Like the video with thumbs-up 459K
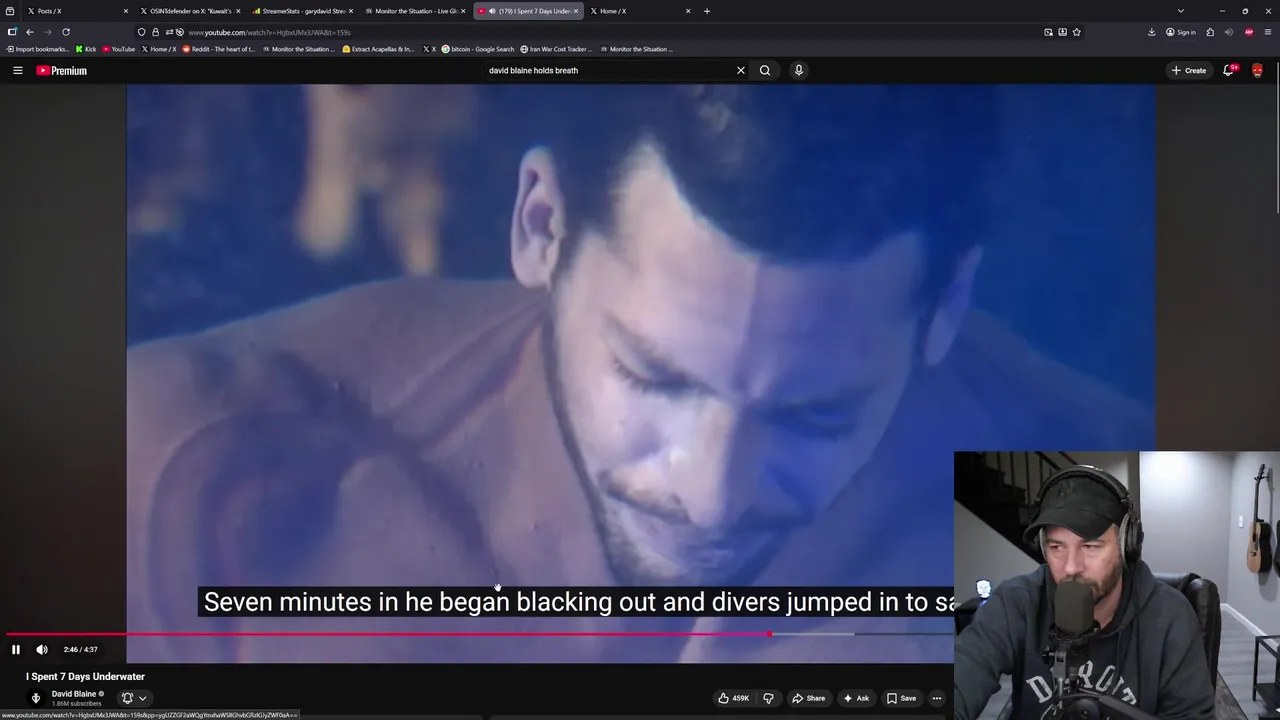This screenshot has width=1280, height=720. (x=734, y=698)
